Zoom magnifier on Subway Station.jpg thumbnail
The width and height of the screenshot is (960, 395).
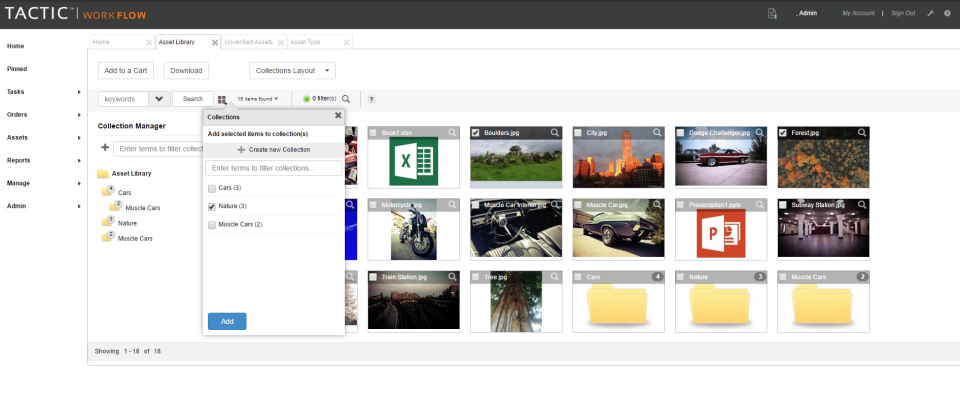861,205
